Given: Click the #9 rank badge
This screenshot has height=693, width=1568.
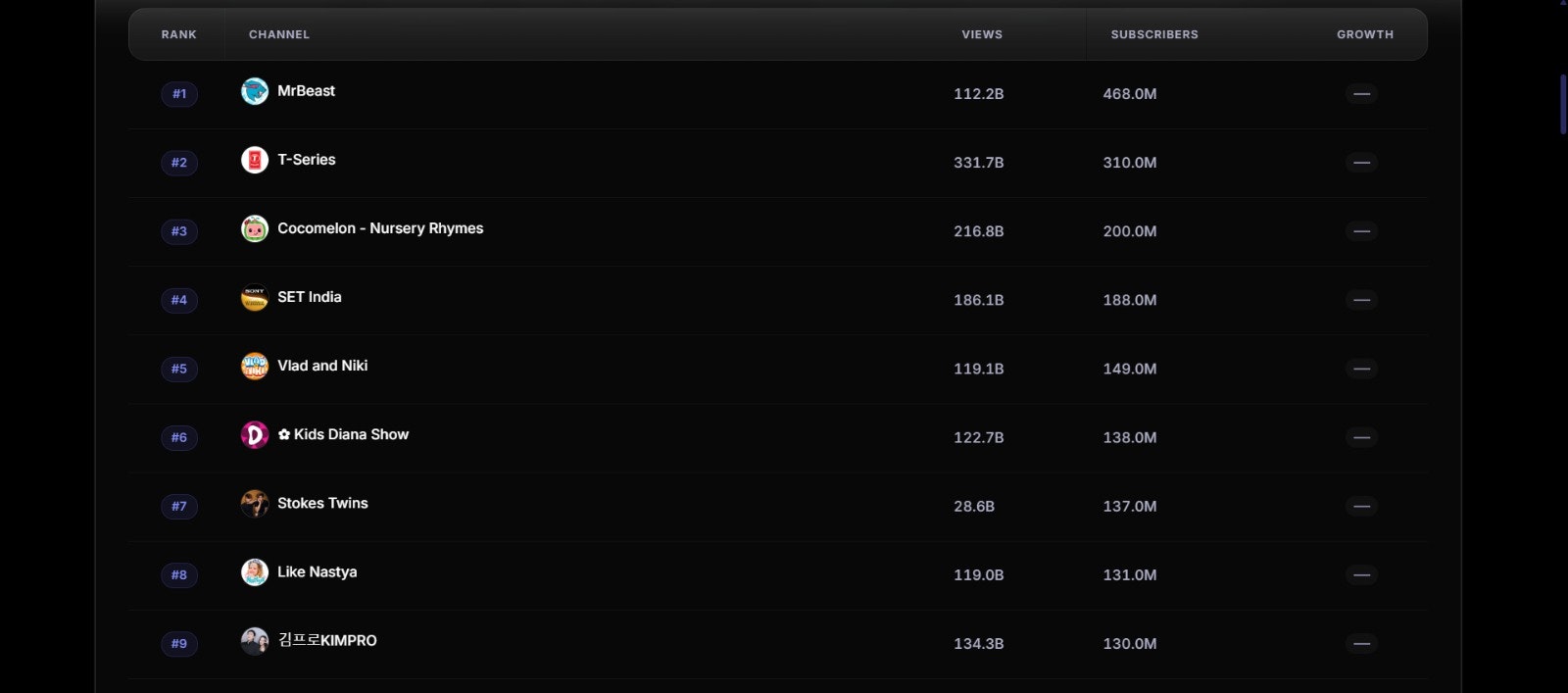Looking at the screenshot, I should (179, 643).
